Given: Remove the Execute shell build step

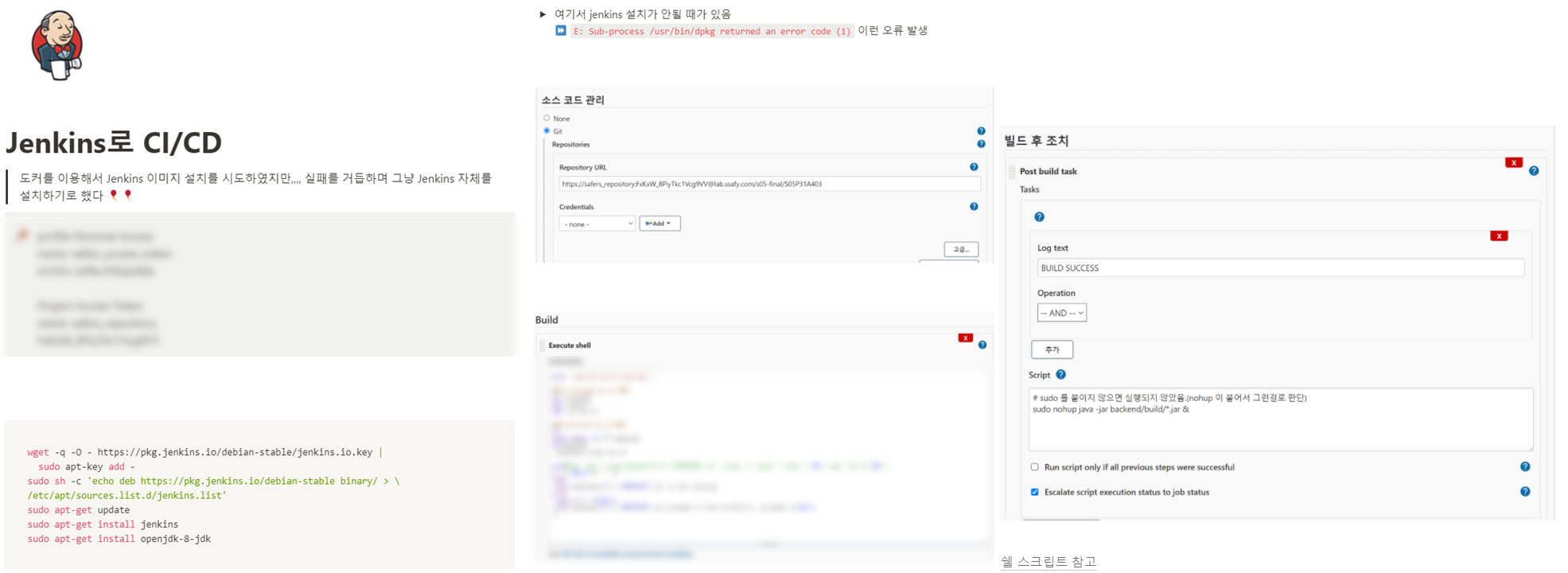Looking at the screenshot, I should 965,338.
